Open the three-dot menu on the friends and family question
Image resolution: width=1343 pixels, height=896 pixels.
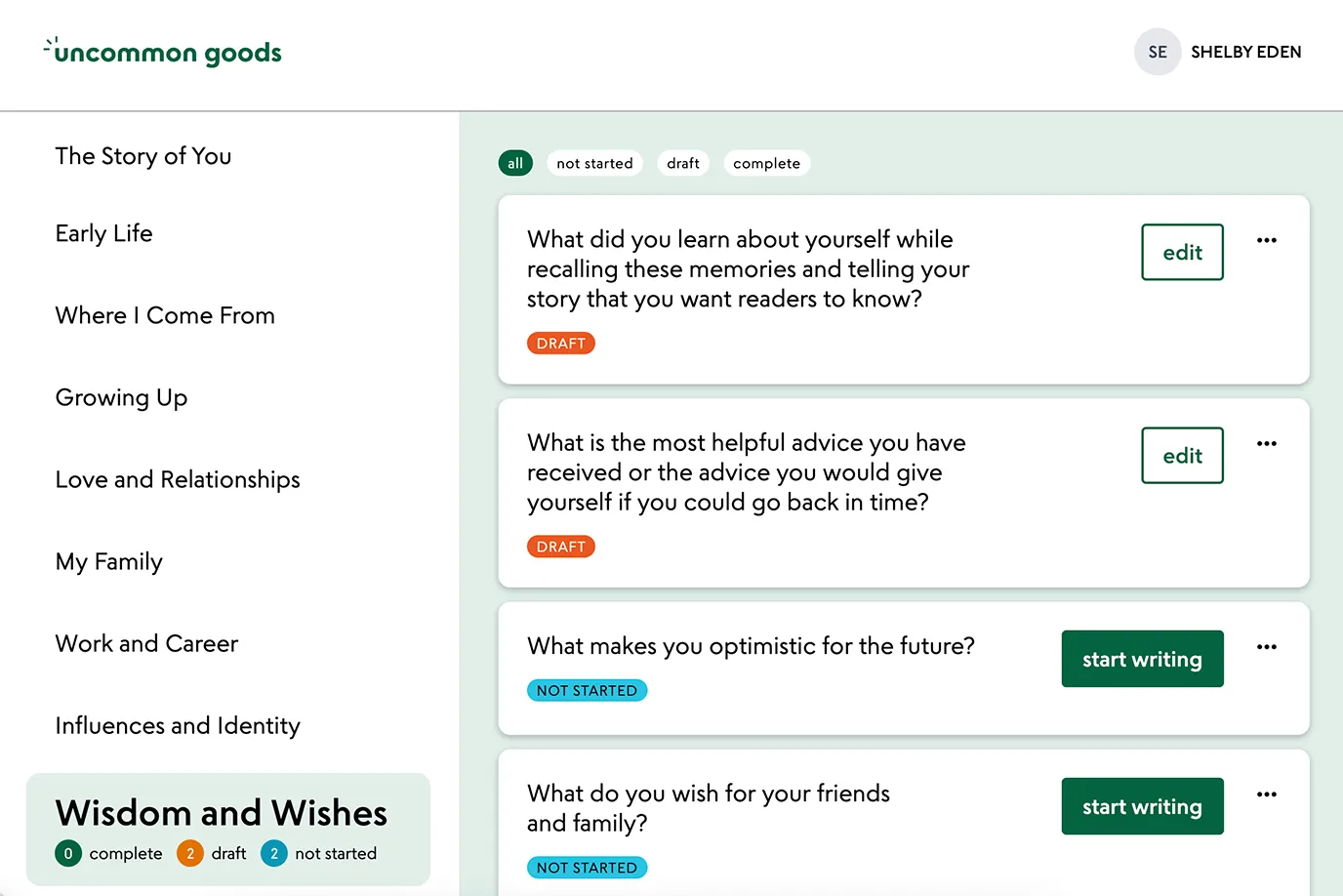(1266, 794)
